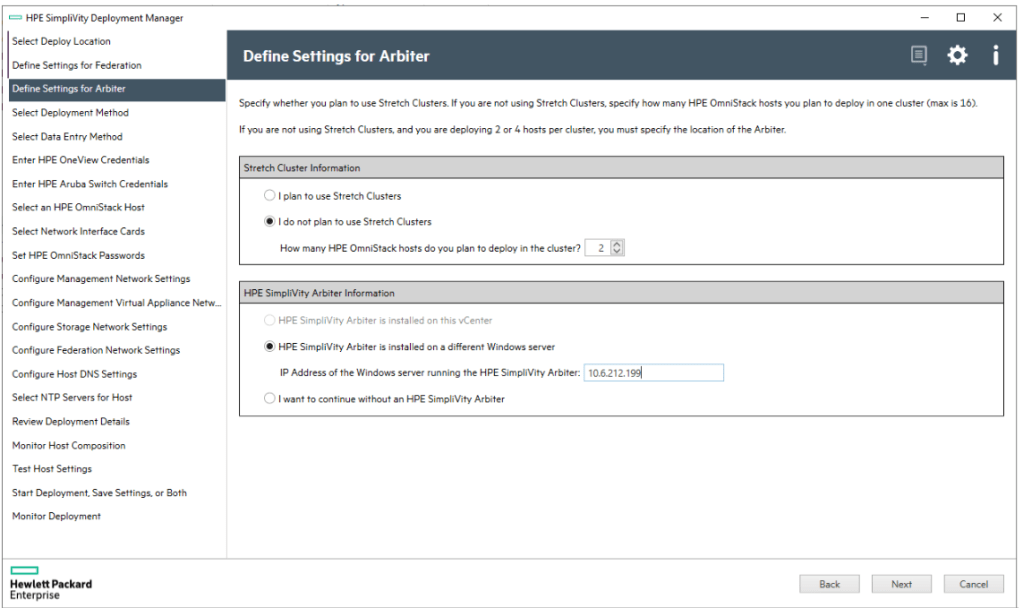This screenshot has width=1023, height=608.
Task: Click the Hewlett Packard Enterprise logo
Action: tap(50, 583)
